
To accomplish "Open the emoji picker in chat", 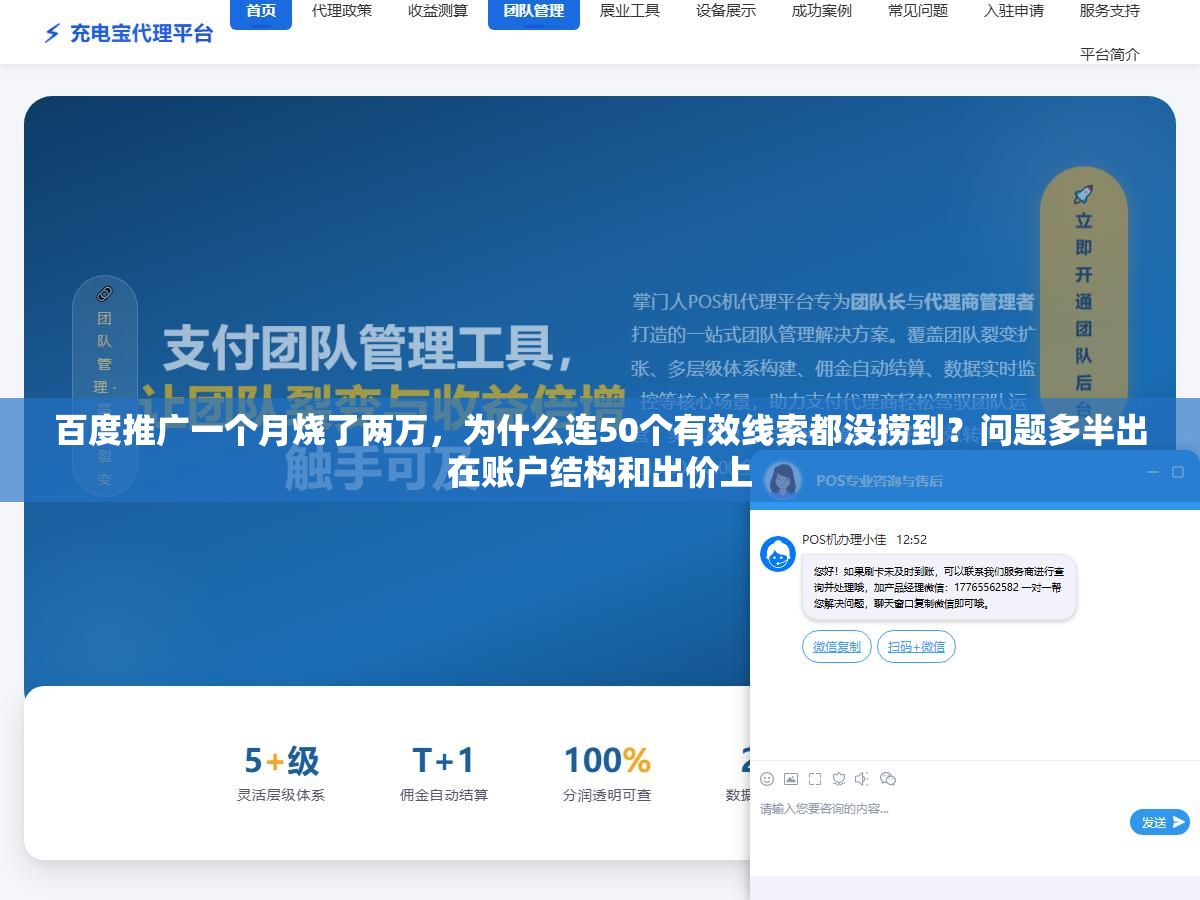I will click(x=767, y=779).
